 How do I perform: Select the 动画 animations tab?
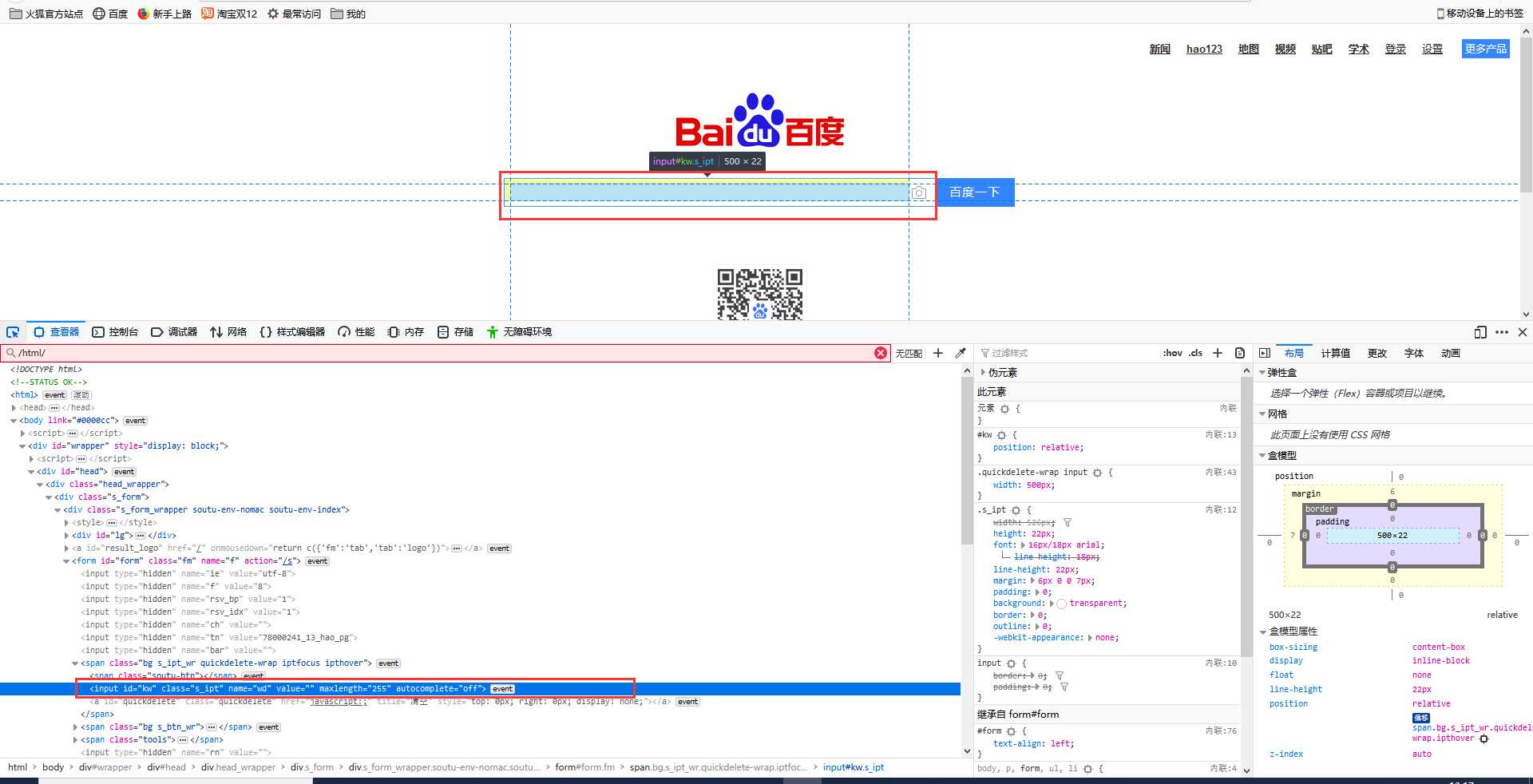[x=1451, y=353]
